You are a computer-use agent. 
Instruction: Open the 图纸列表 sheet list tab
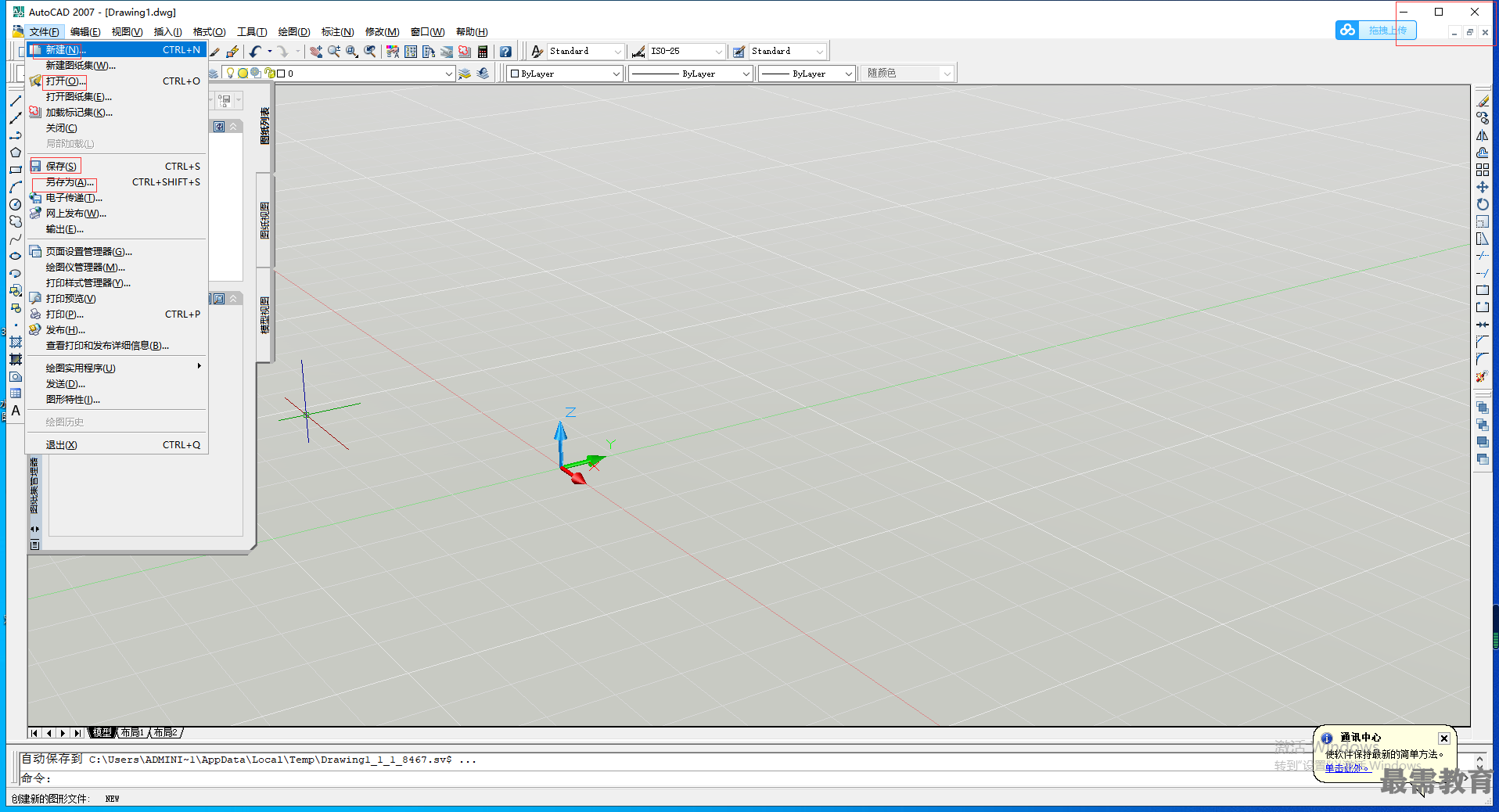tap(264, 126)
